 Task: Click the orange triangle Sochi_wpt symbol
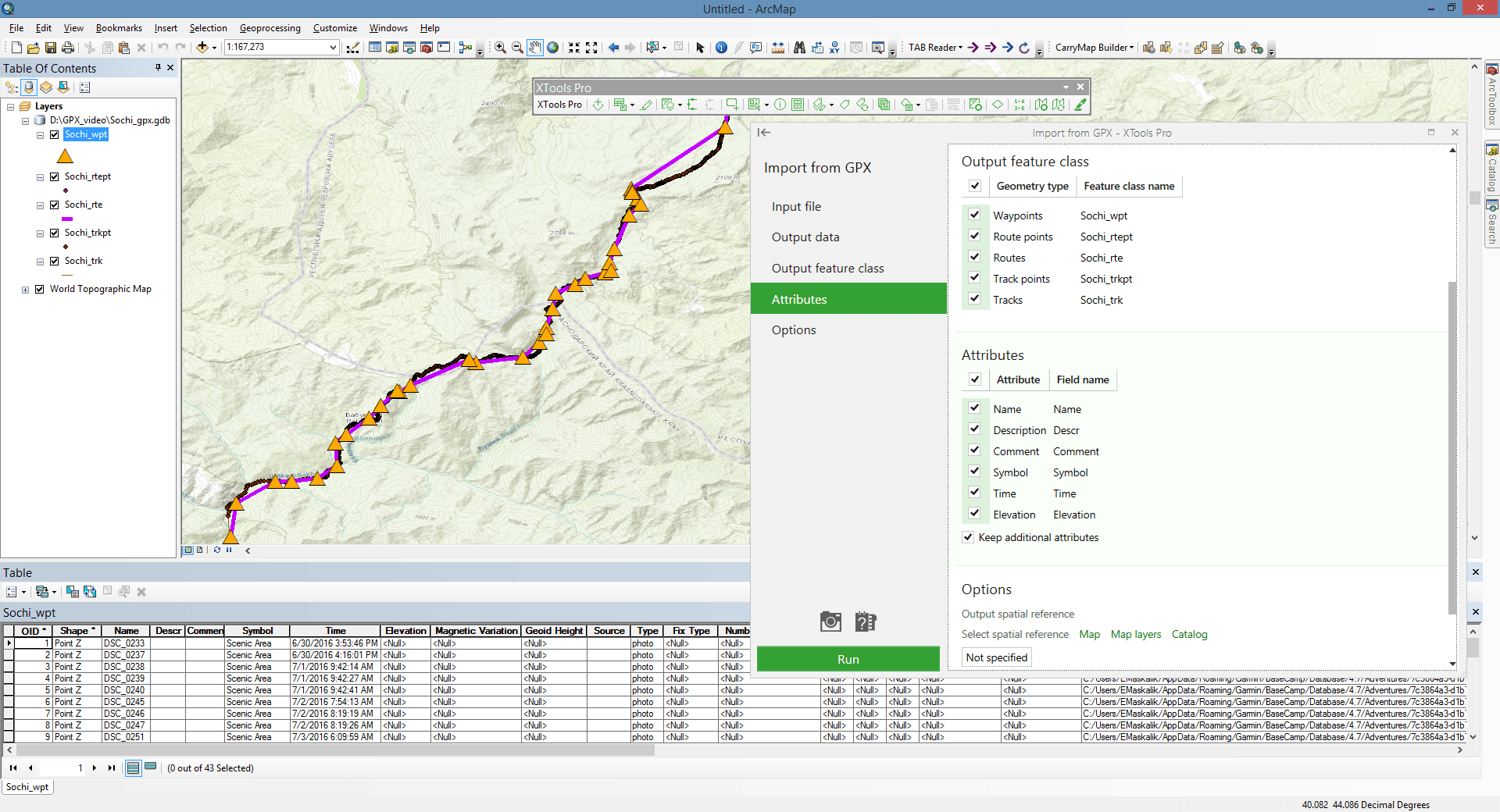point(65,156)
